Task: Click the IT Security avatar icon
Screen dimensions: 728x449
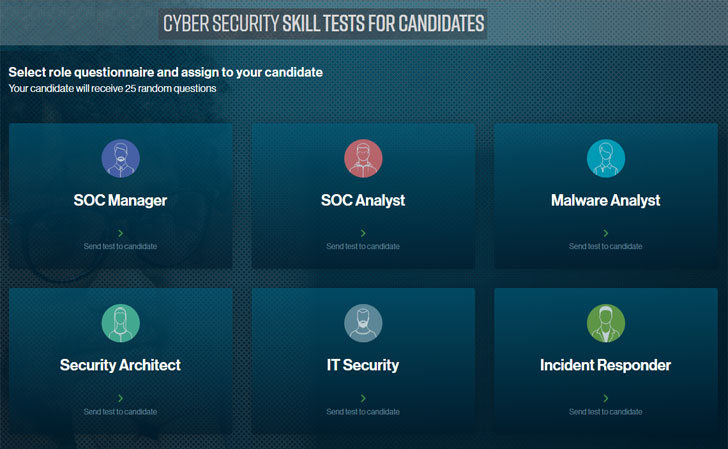Action: 363,323
